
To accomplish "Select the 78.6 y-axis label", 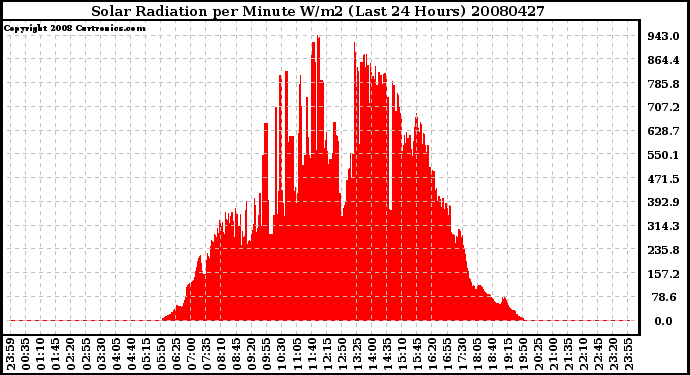I will pos(664,298).
